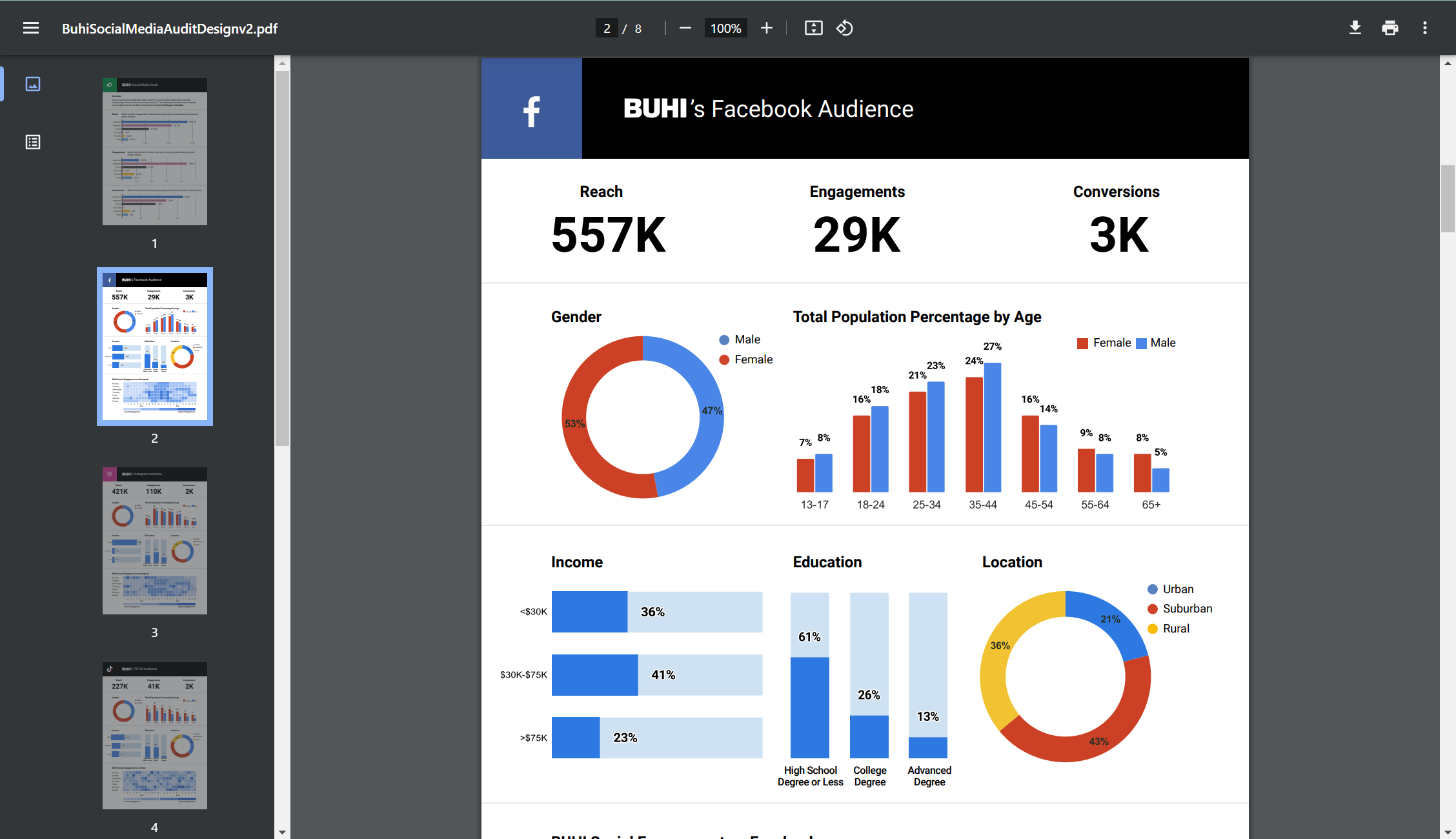
Task: Click the document's vertical scrollbar thumb
Action: pyautogui.click(x=1448, y=199)
